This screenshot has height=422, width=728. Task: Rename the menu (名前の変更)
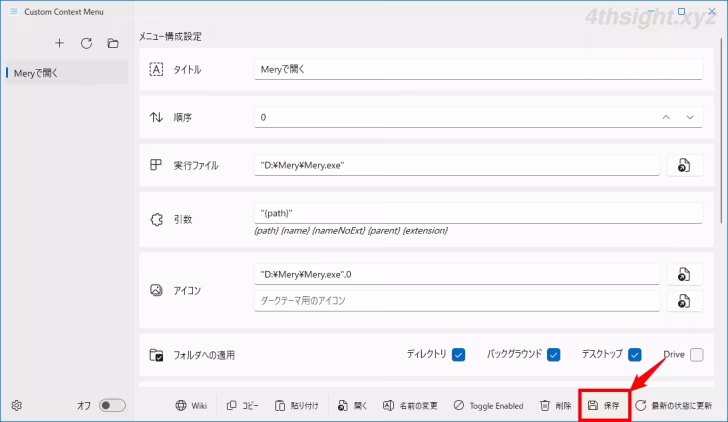click(410, 405)
